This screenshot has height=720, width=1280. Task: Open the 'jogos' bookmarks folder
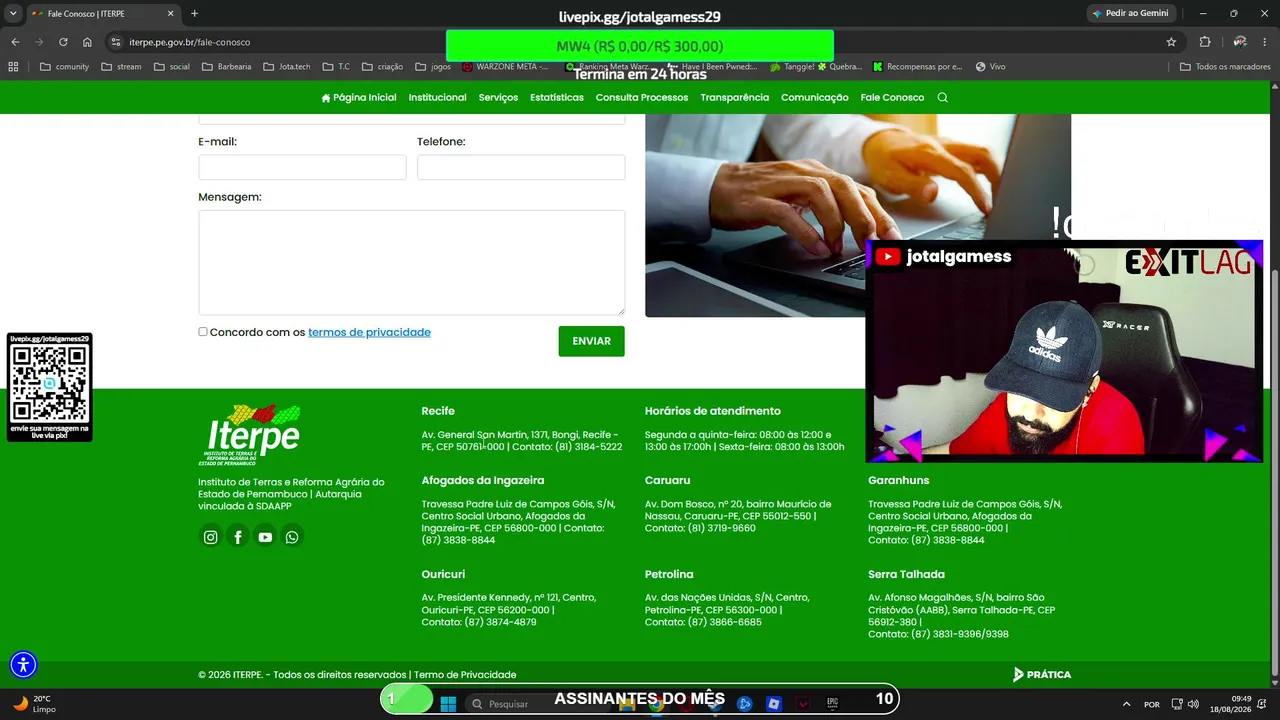click(433, 67)
